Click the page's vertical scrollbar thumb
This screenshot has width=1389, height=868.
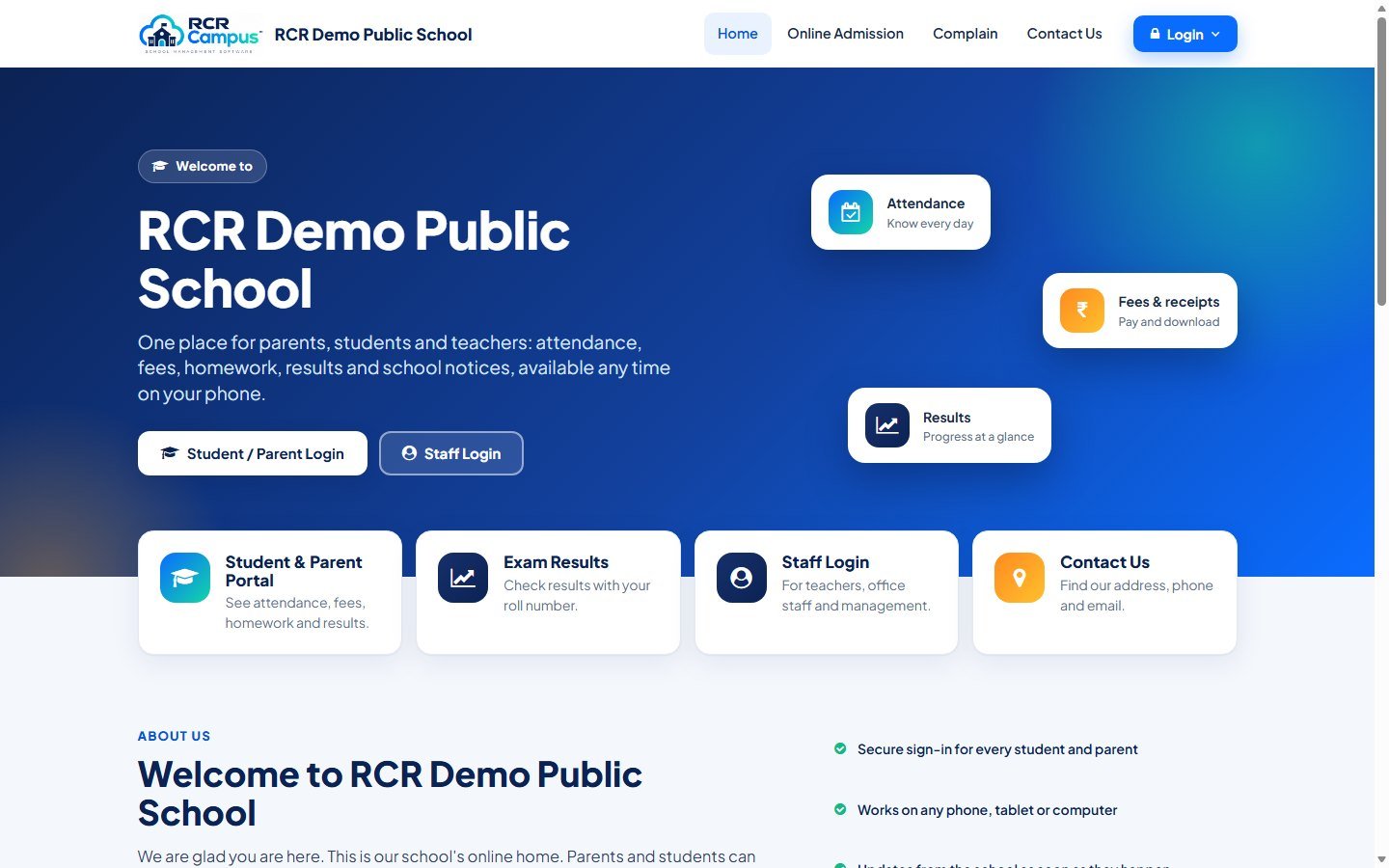pyautogui.click(x=1381, y=161)
